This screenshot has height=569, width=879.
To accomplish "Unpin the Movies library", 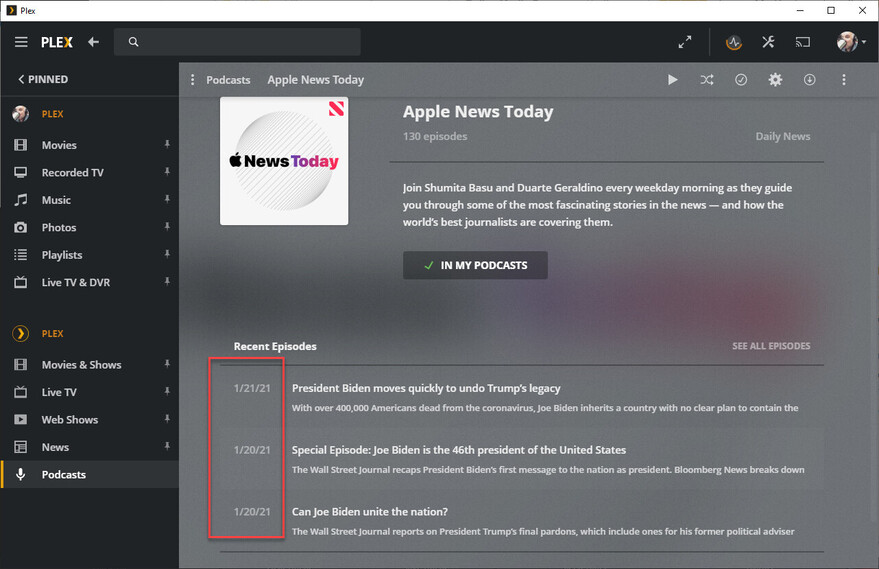I will [x=167, y=145].
